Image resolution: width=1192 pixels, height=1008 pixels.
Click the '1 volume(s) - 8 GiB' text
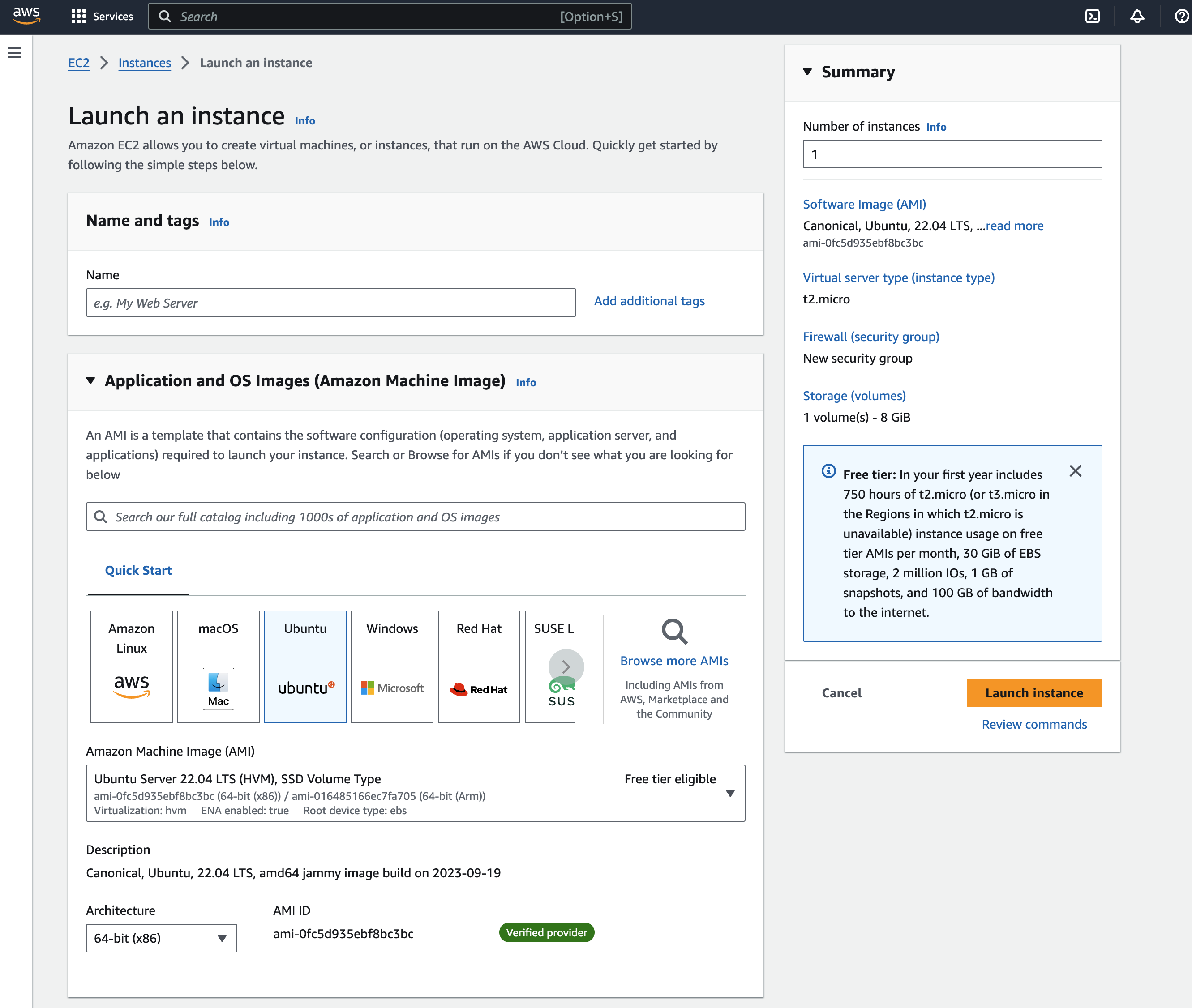pos(857,418)
